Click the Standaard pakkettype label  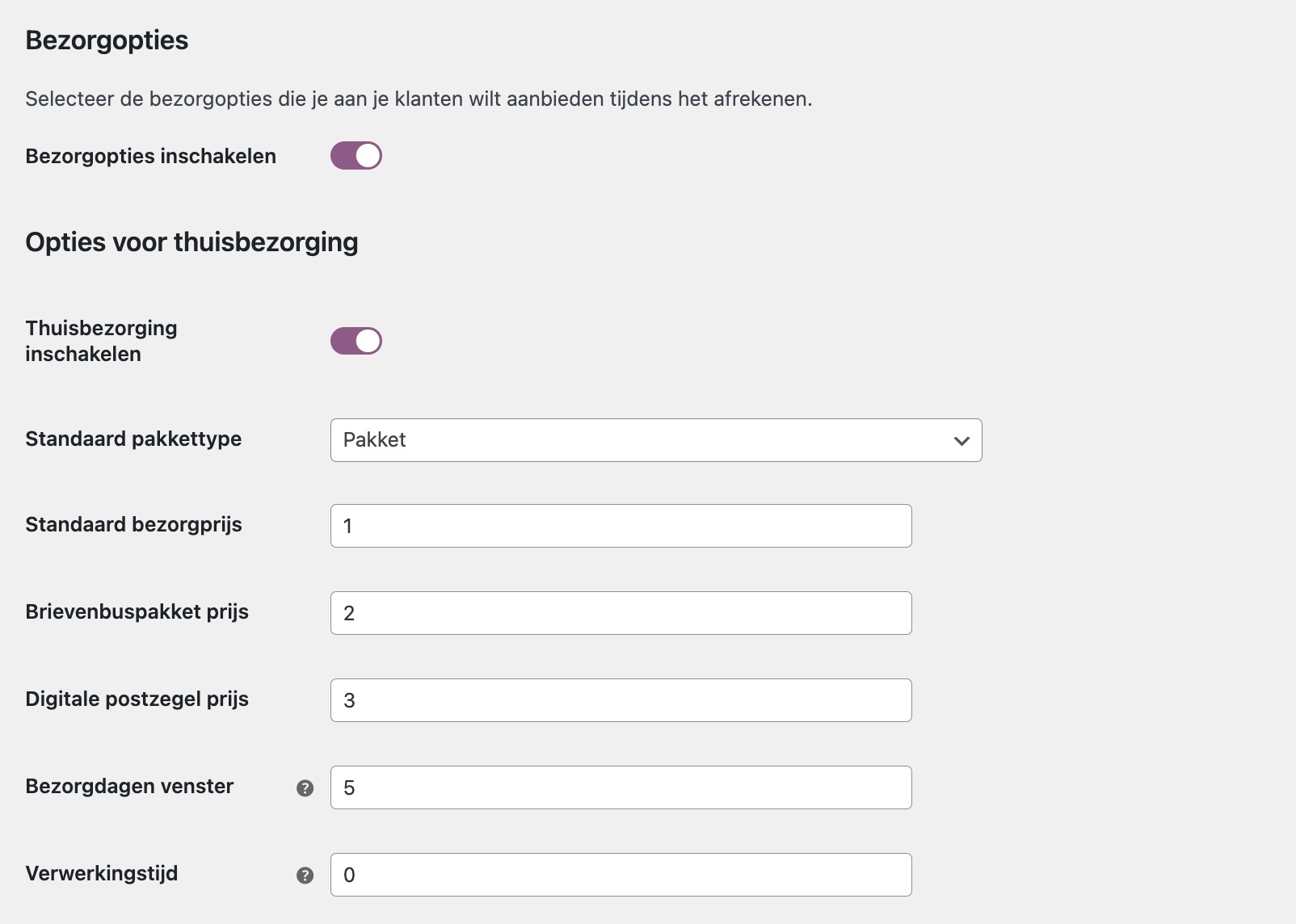pyautogui.click(x=133, y=439)
